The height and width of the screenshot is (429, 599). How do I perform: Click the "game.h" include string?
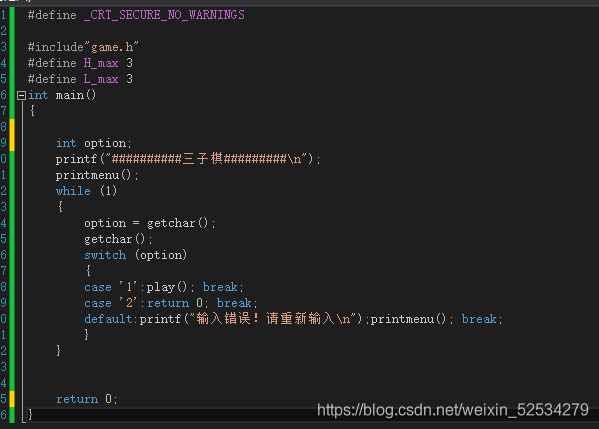point(111,47)
